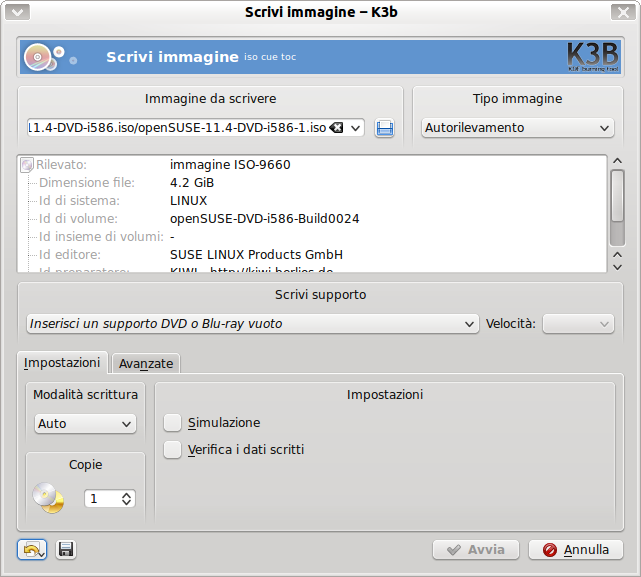Click the Copie number field
Viewport: 641px width, 577px height.
pos(102,499)
